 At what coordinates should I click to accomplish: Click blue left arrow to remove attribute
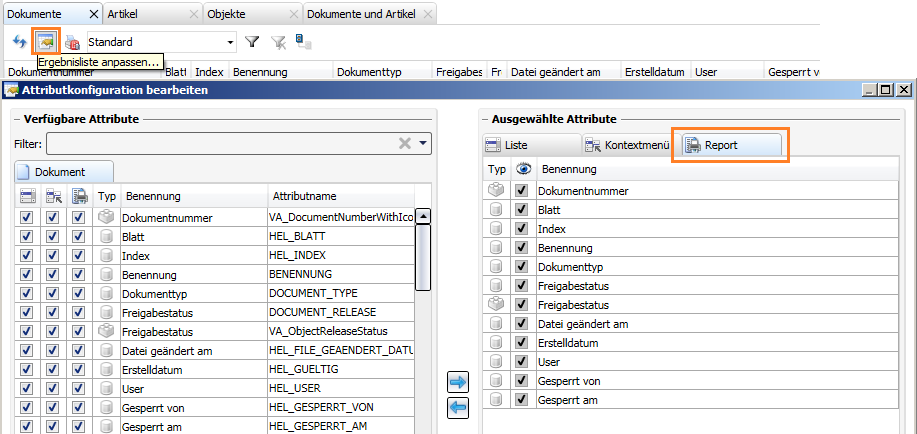pyautogui.click(x=457, y=406)
